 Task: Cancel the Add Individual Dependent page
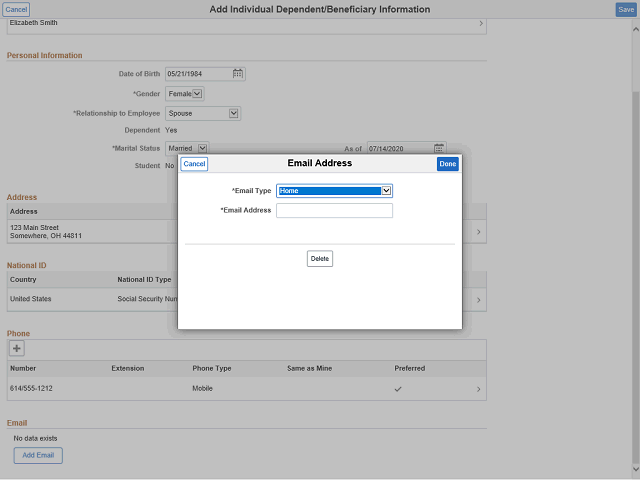pyautogui.click(x=16, y=10)
